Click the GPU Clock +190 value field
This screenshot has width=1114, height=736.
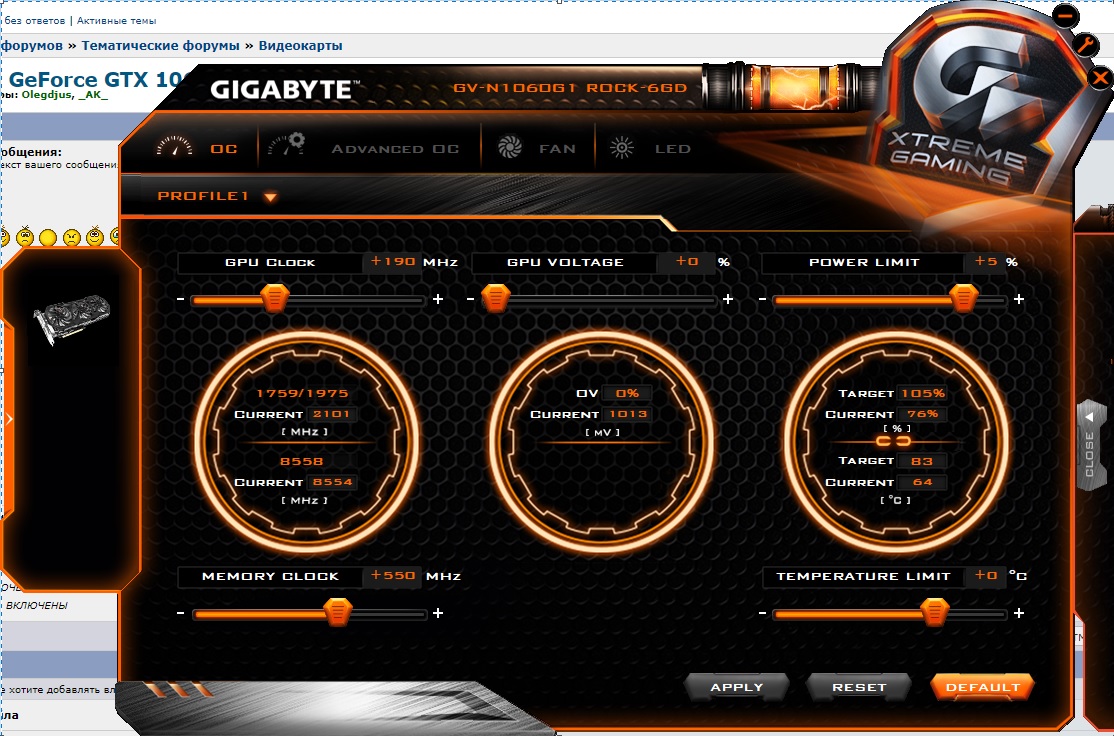pyautogui.click(x=392, y=261)
